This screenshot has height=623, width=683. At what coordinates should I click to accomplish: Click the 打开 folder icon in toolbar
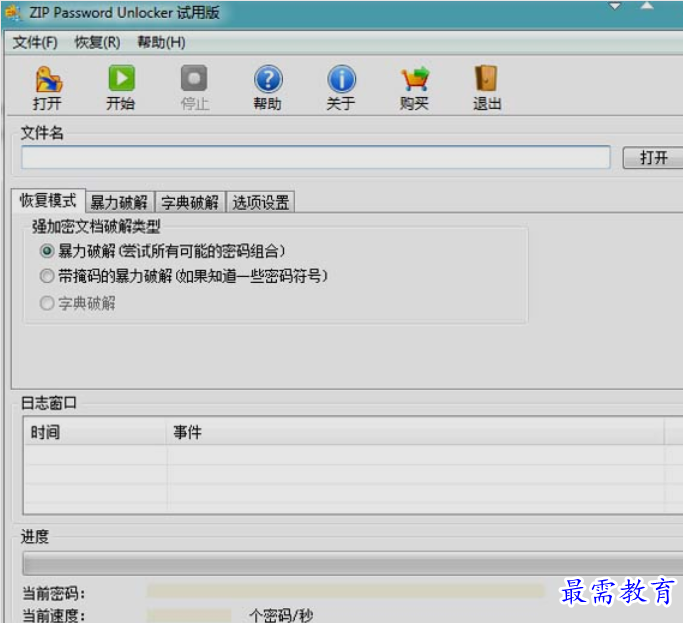(x=48, y=79)
